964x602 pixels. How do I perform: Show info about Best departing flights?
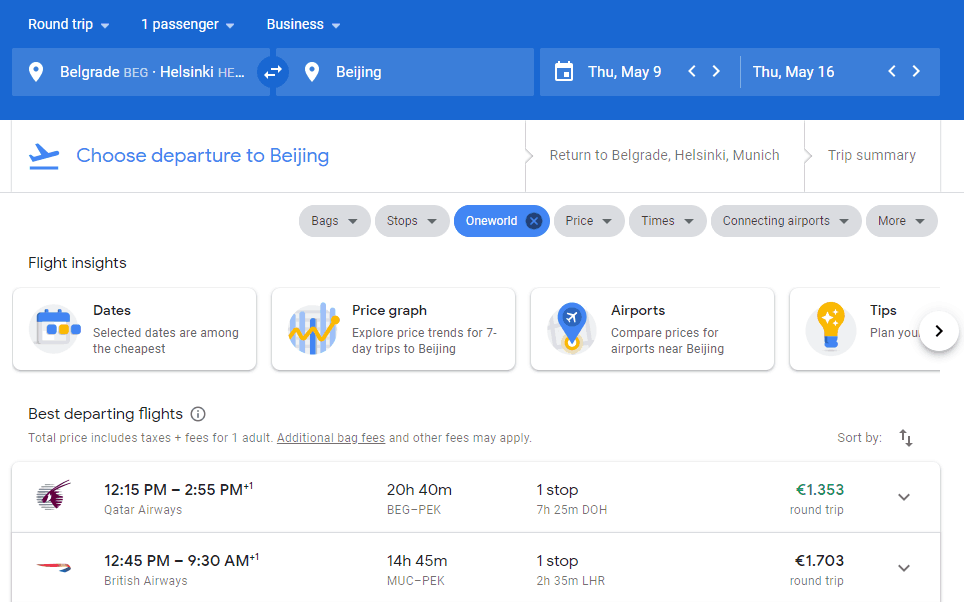point(198,414)
